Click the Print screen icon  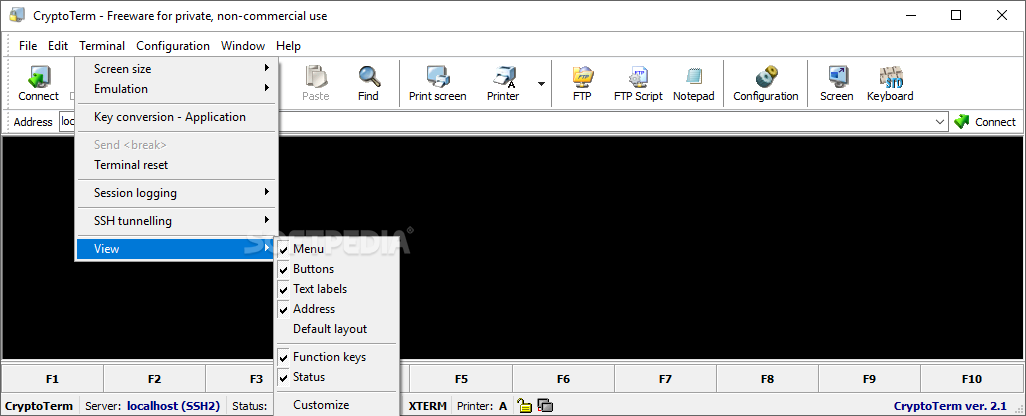[438, 83]
